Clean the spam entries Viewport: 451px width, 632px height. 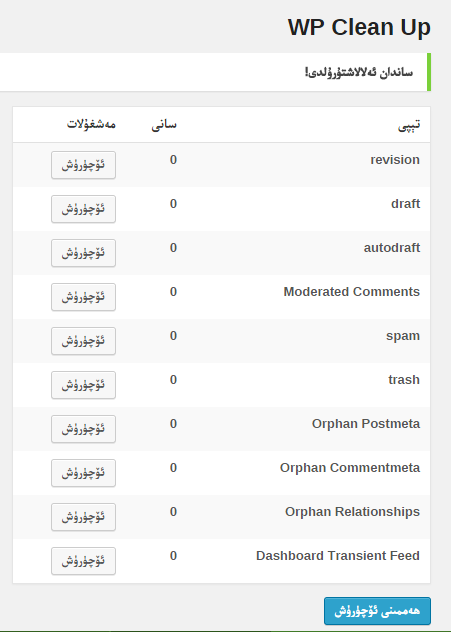[x=83, y=341]
